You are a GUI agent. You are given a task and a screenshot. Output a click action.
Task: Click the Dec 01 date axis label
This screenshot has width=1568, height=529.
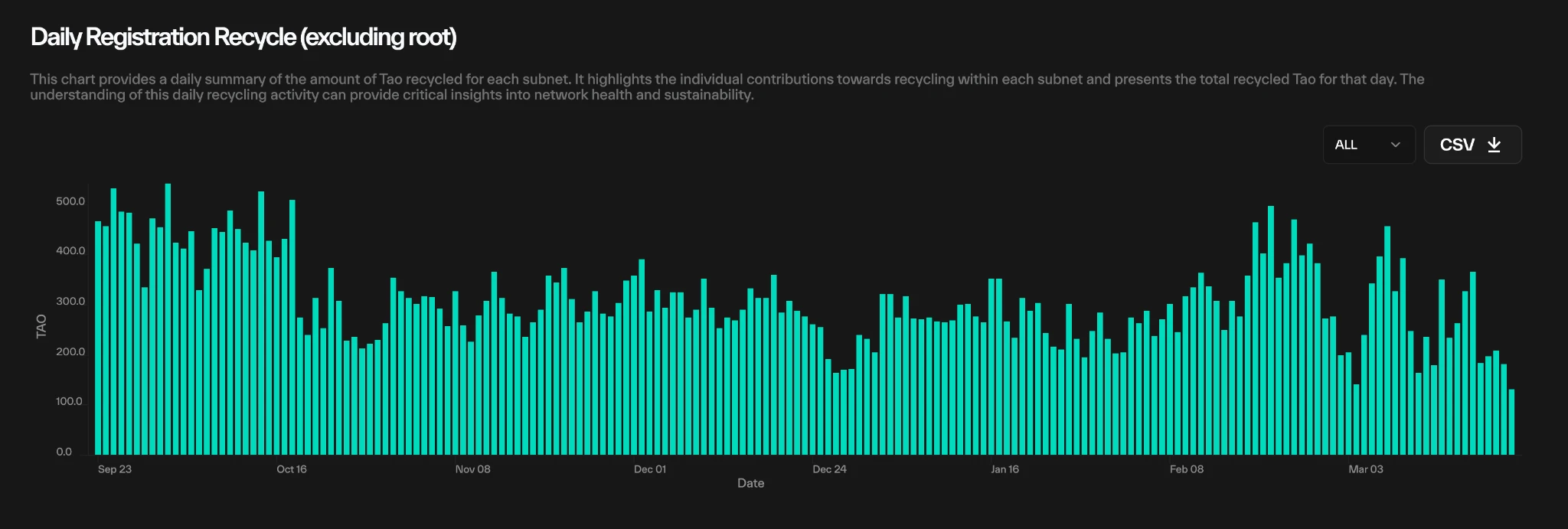pos(650,469)
